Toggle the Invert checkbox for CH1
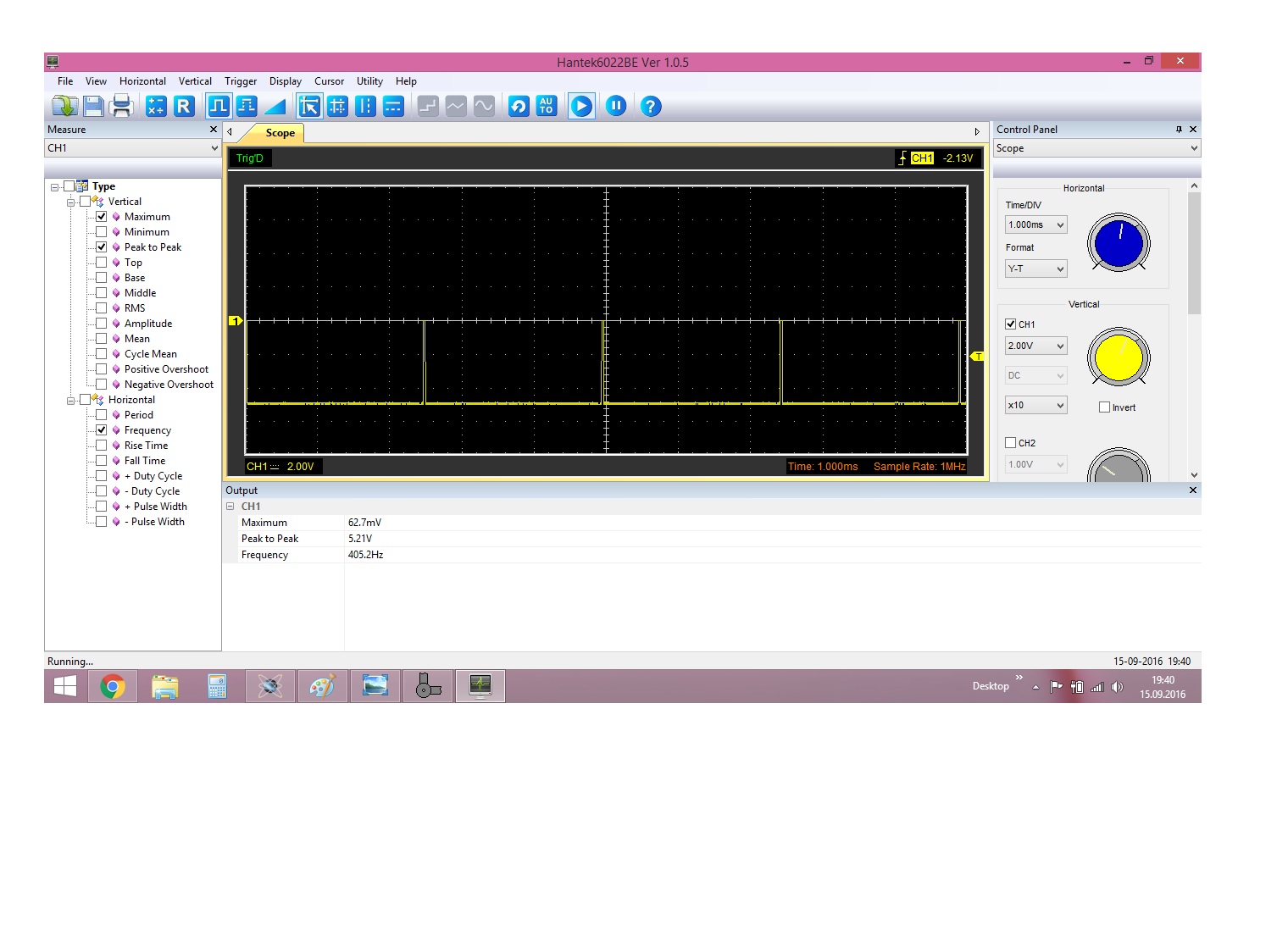This screenshot has height=936, width=1288. tap(1104, 407)
